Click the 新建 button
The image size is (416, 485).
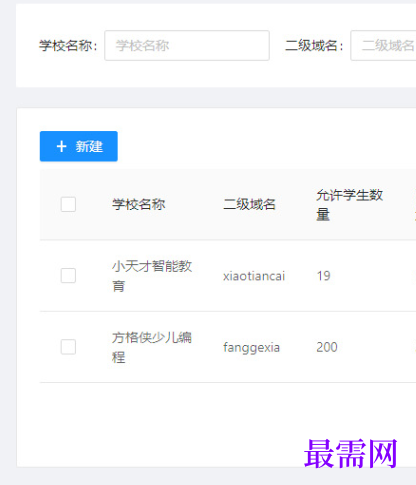point(79,146)
